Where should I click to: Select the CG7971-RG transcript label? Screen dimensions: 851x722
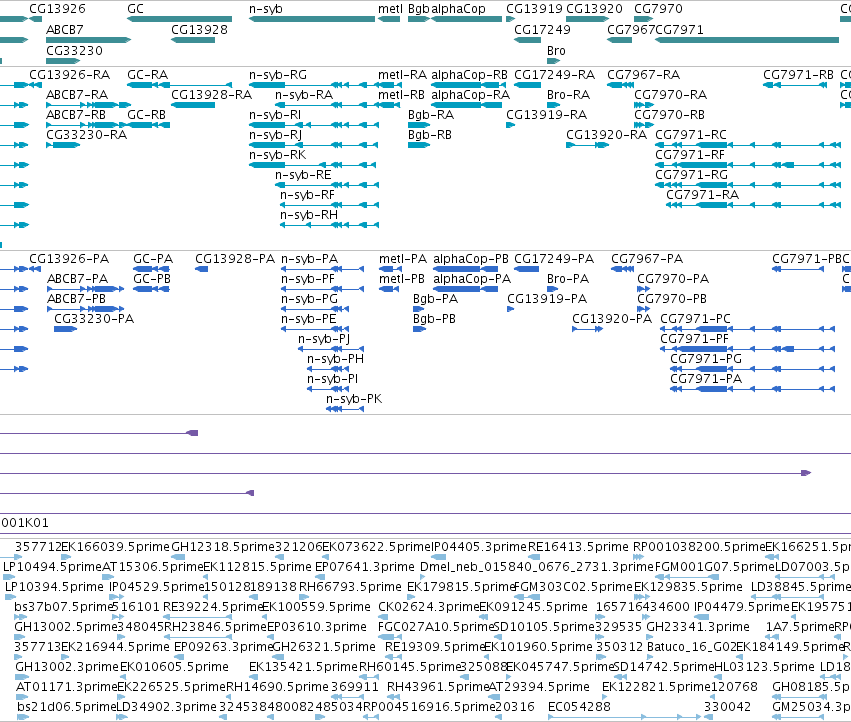pos(691,175)
